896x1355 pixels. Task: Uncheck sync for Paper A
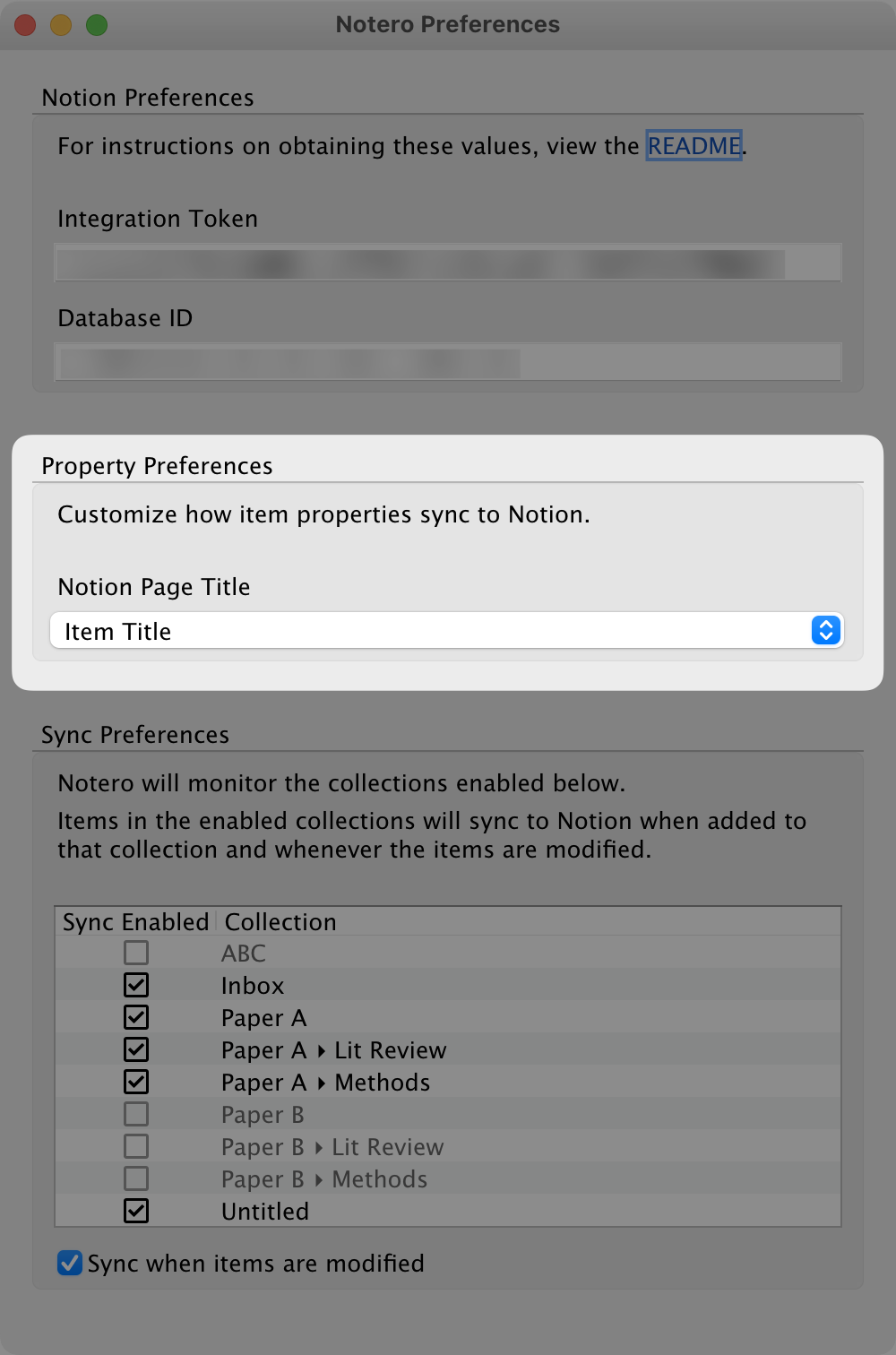pos(135,1017)
